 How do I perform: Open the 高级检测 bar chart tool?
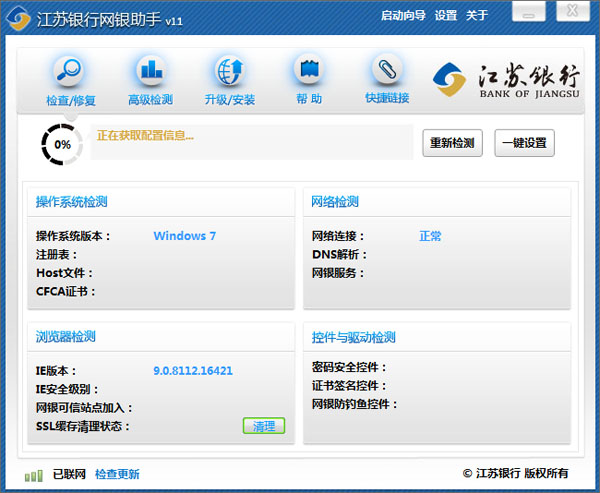tap(151, 72)
